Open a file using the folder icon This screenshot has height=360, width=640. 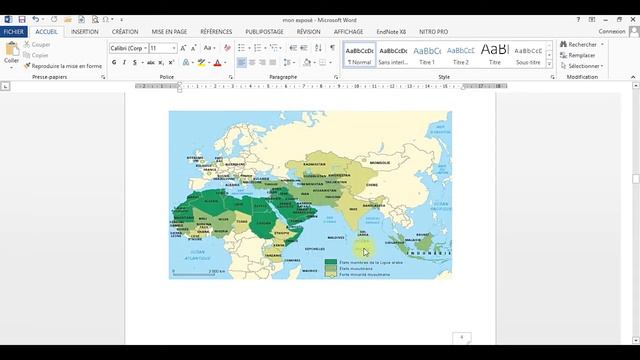68,20
